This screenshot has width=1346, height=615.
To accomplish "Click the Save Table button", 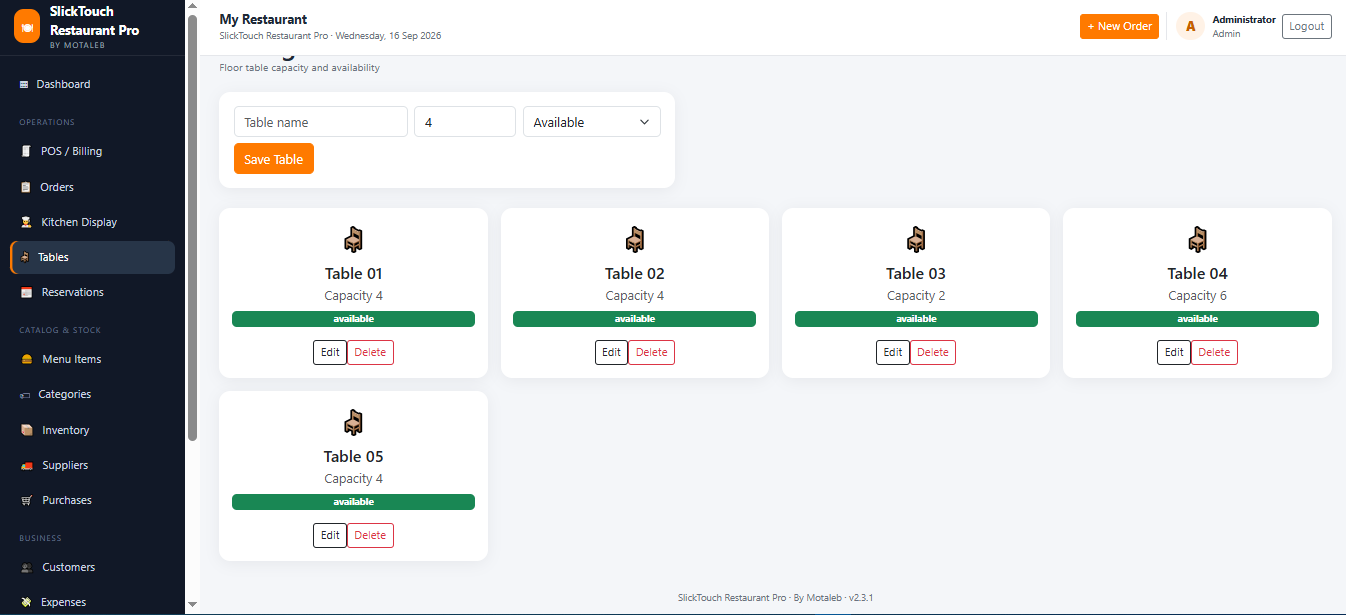I will coord(274,159).
